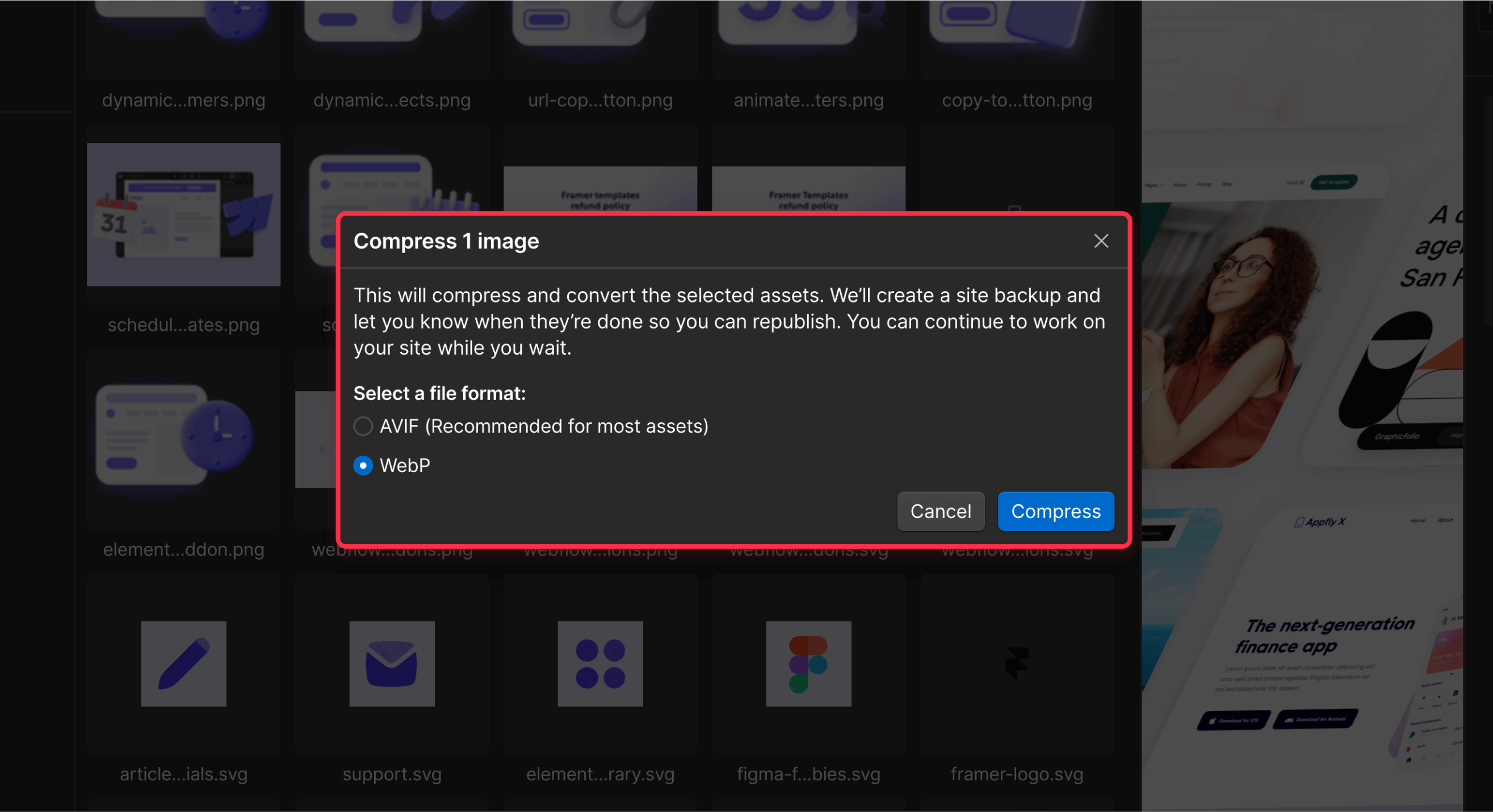Click the schedul...ates.png file name
The width and height of the screenshot is (1493, 812).
[184, 325]
